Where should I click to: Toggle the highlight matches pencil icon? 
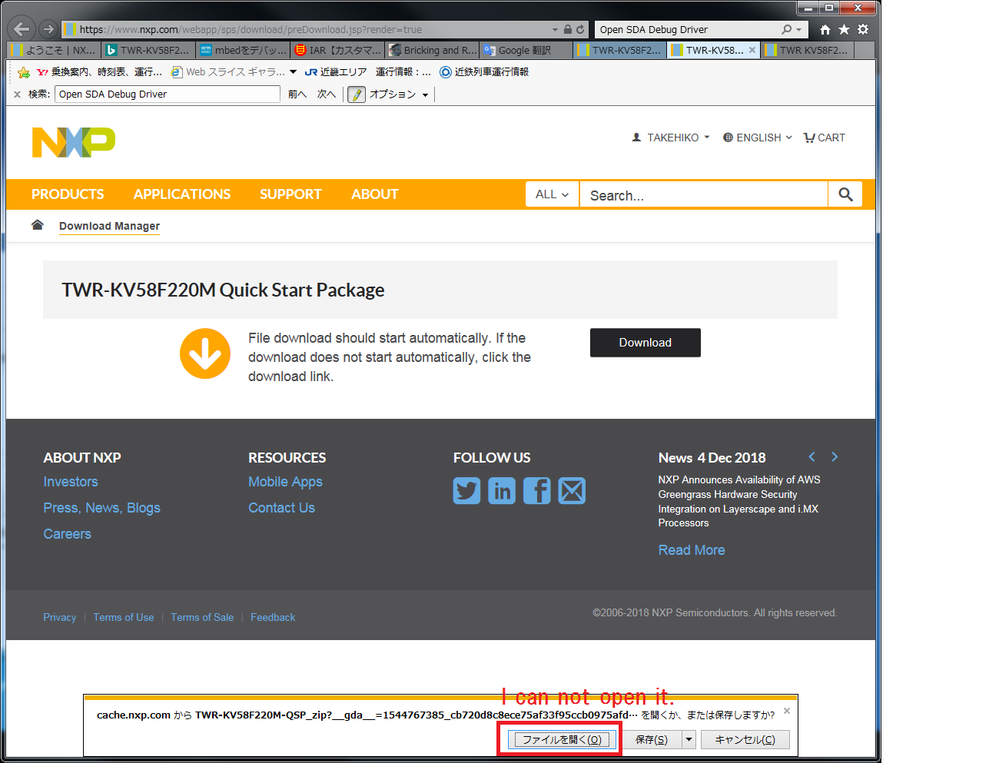point(356,94)
